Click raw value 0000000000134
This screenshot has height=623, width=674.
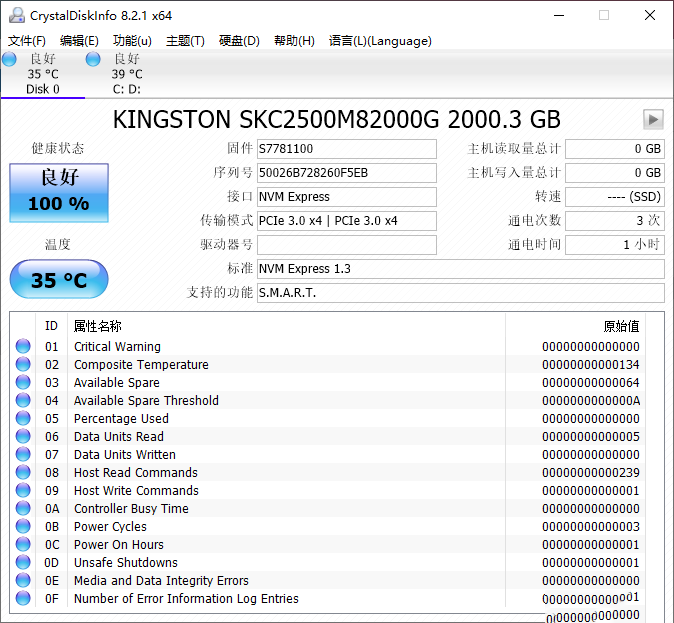coord(591,365)
